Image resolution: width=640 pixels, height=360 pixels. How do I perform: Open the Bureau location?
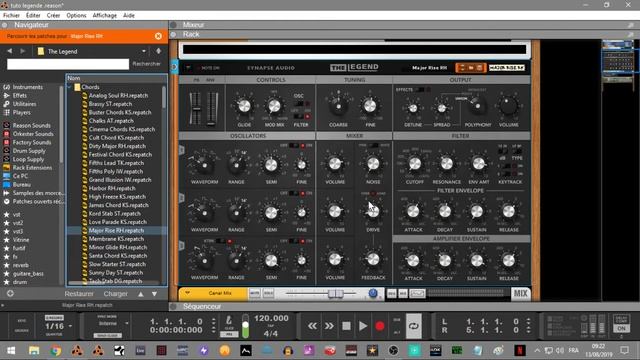pyautogui.click(x=21, y=184)
